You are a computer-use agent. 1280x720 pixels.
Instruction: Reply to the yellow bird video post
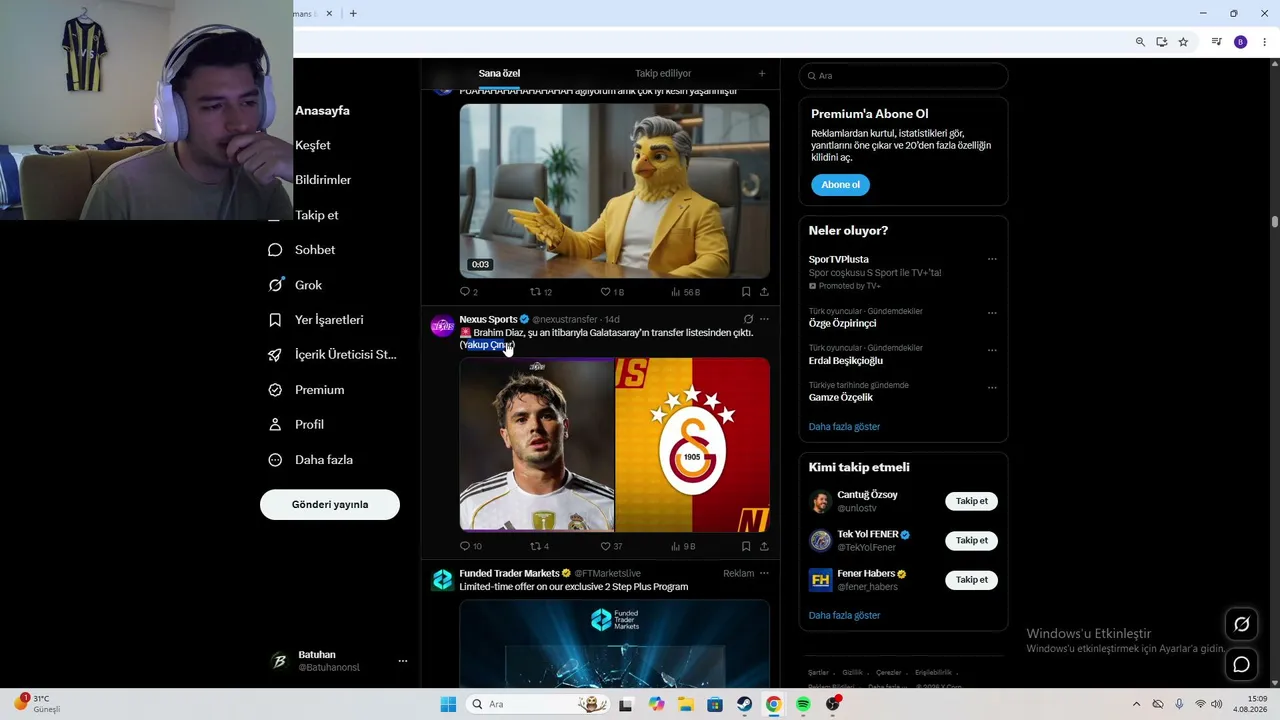click(464, 292)
